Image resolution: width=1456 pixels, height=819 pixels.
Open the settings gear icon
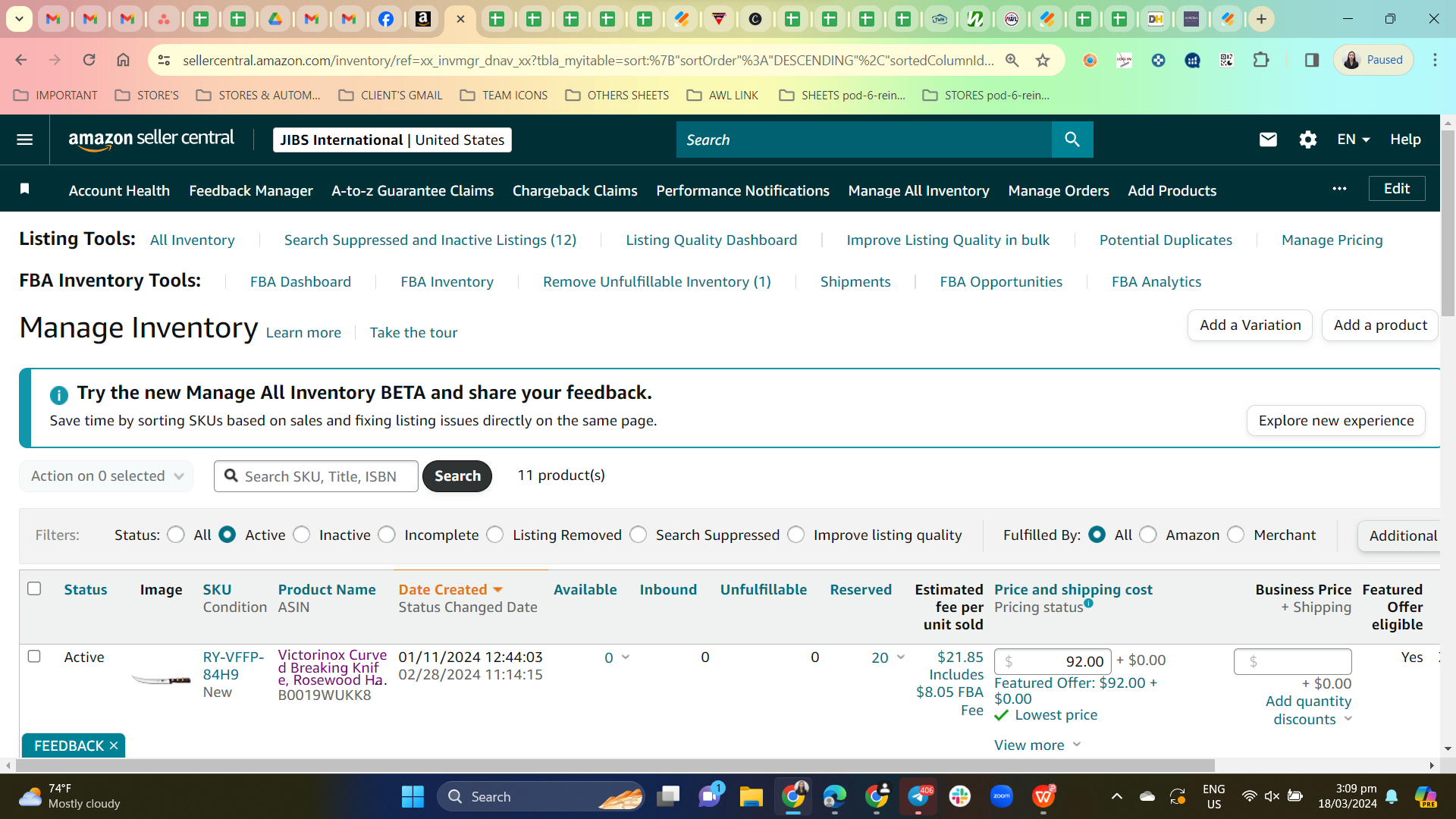1308,140
